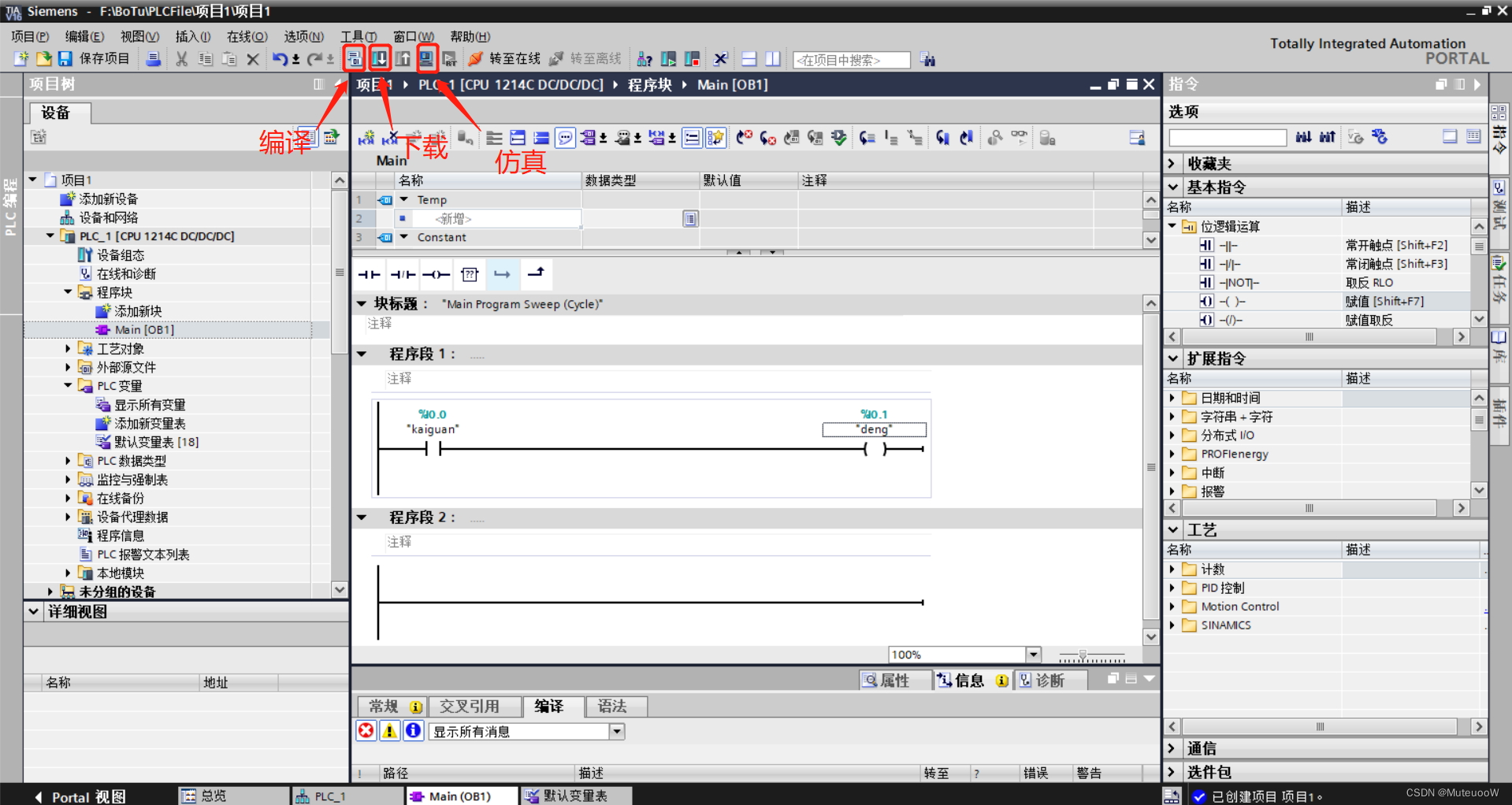Select the kaiguan contact in Network 1
The width and height of the screenshot is (1512, 805).
click(x=433, y=449)
